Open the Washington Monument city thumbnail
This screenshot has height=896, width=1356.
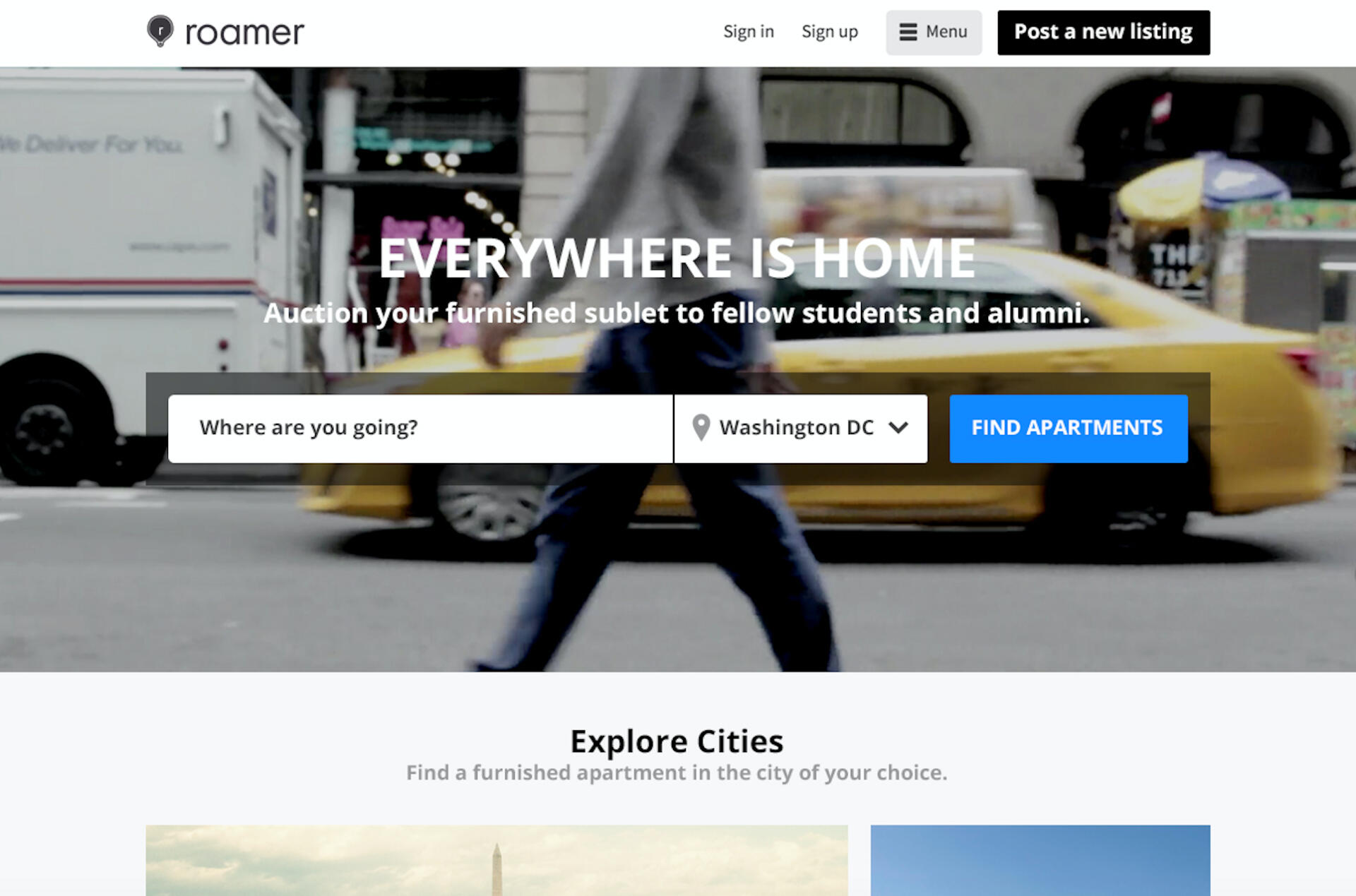[x=496, y=860]
